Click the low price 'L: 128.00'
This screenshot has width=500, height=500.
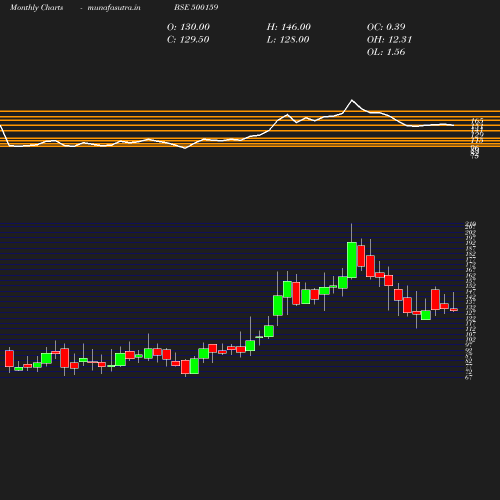[288, 40]
